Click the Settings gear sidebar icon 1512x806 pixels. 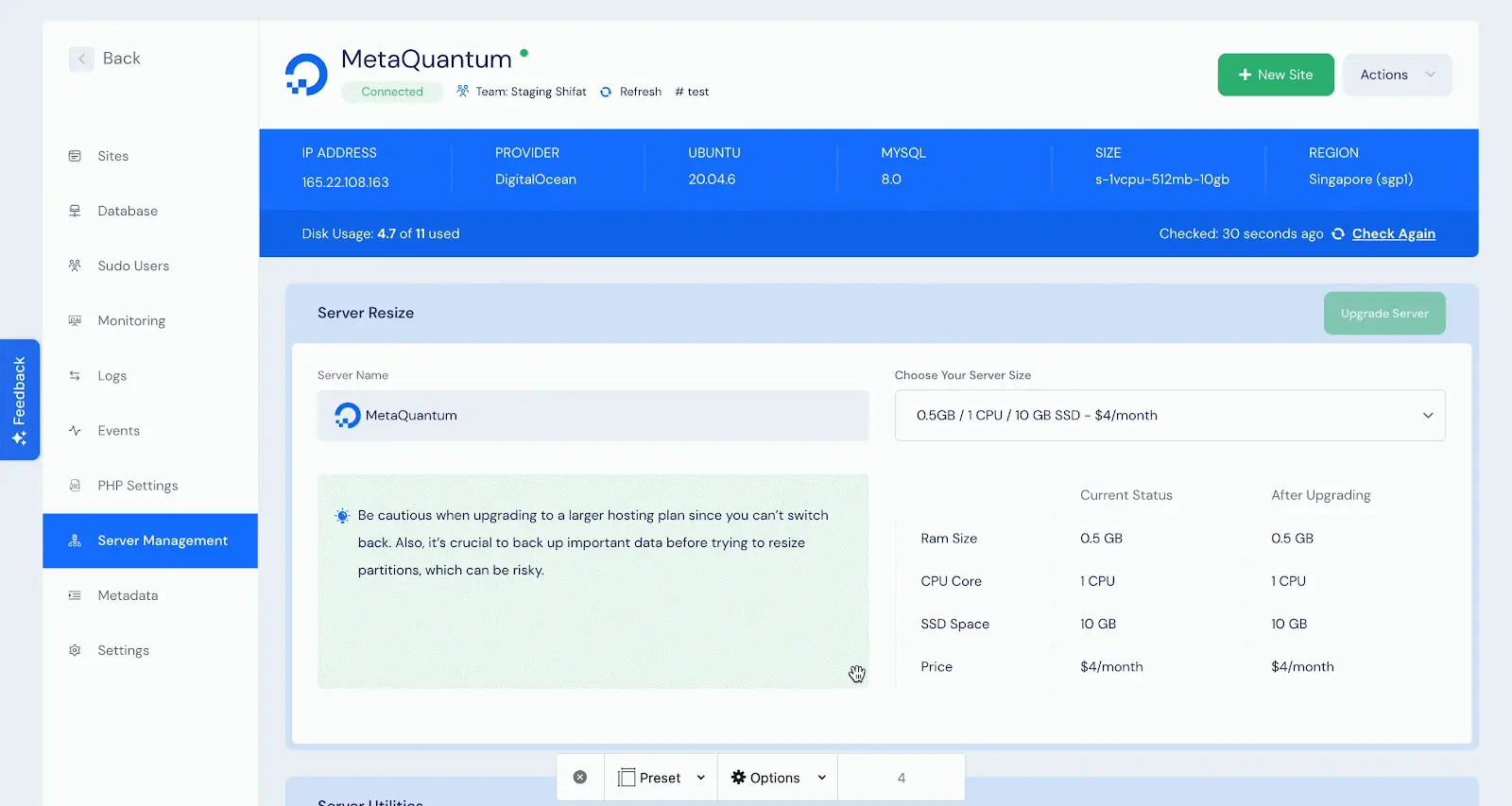(75, 650)
